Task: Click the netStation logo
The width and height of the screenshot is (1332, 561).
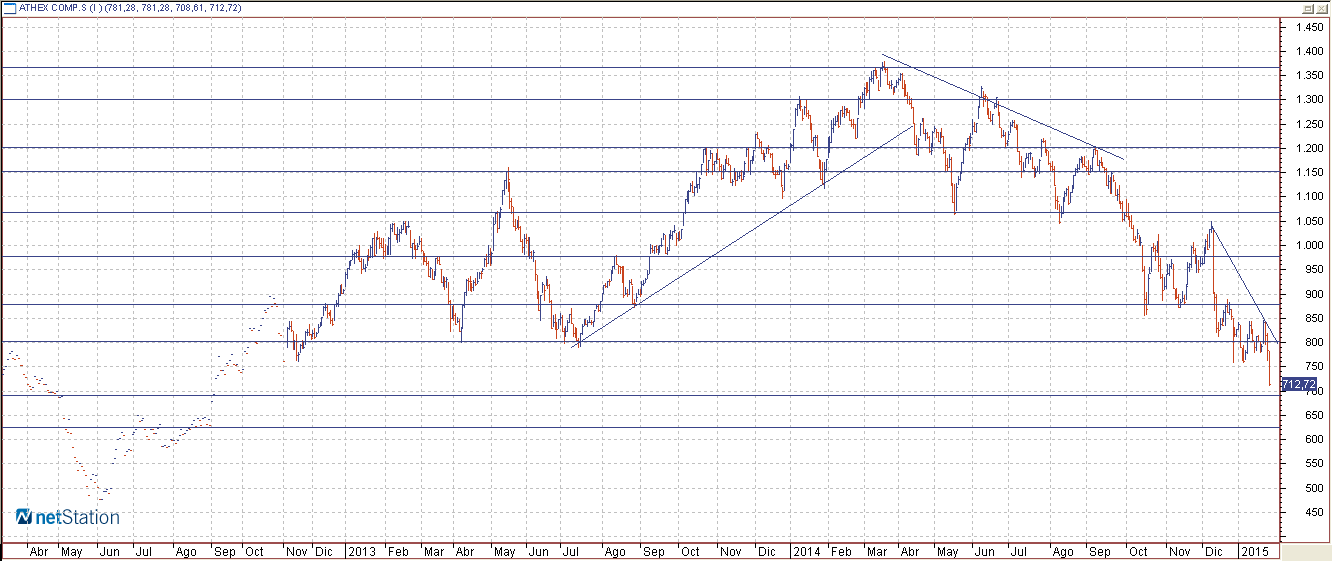Action: coord(68,517)
